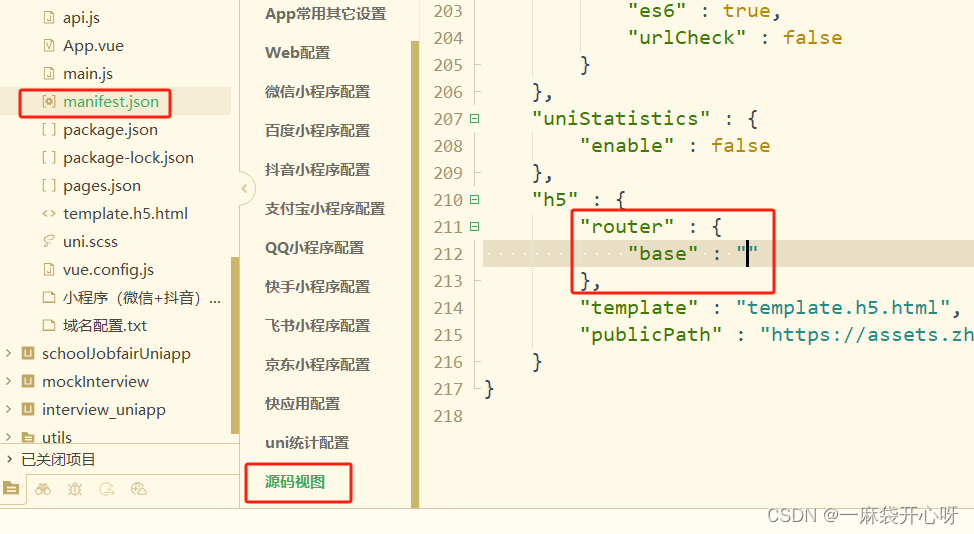Click the "publicPath" key on line 215
Image resolution: width=974 pixels, height=534 pixels.
[x=651, y=335]
